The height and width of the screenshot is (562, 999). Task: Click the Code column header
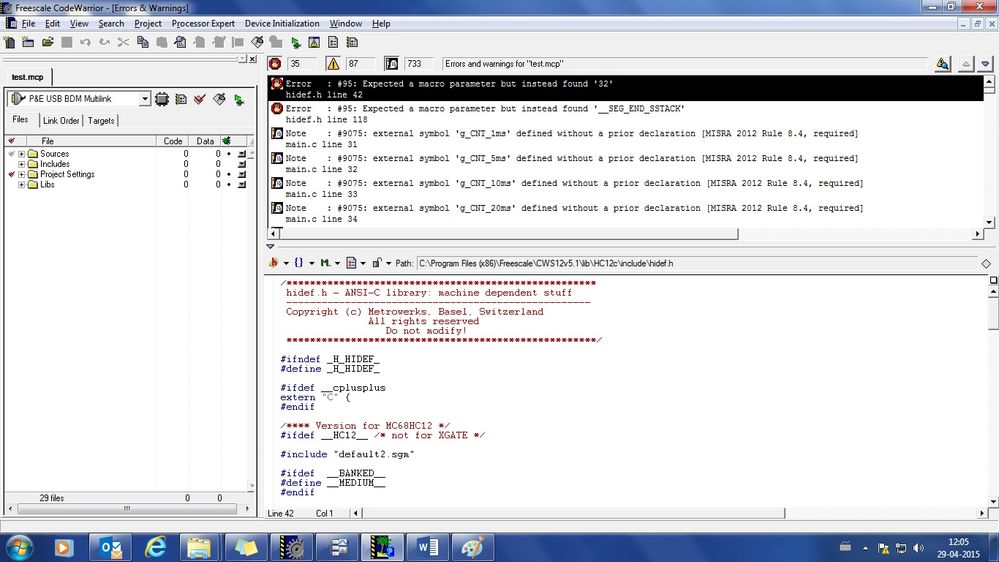173,141
